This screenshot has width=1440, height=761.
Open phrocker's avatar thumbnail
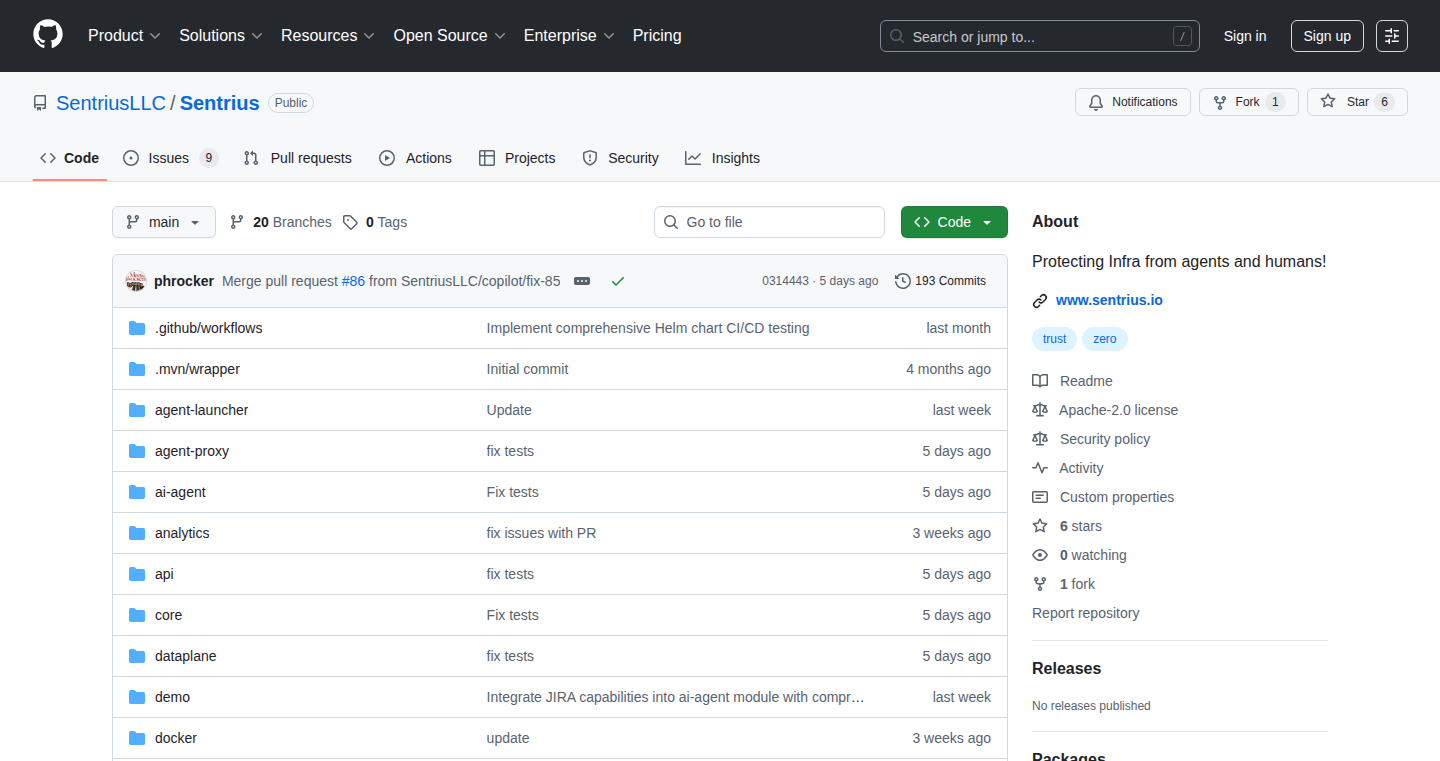136,281
